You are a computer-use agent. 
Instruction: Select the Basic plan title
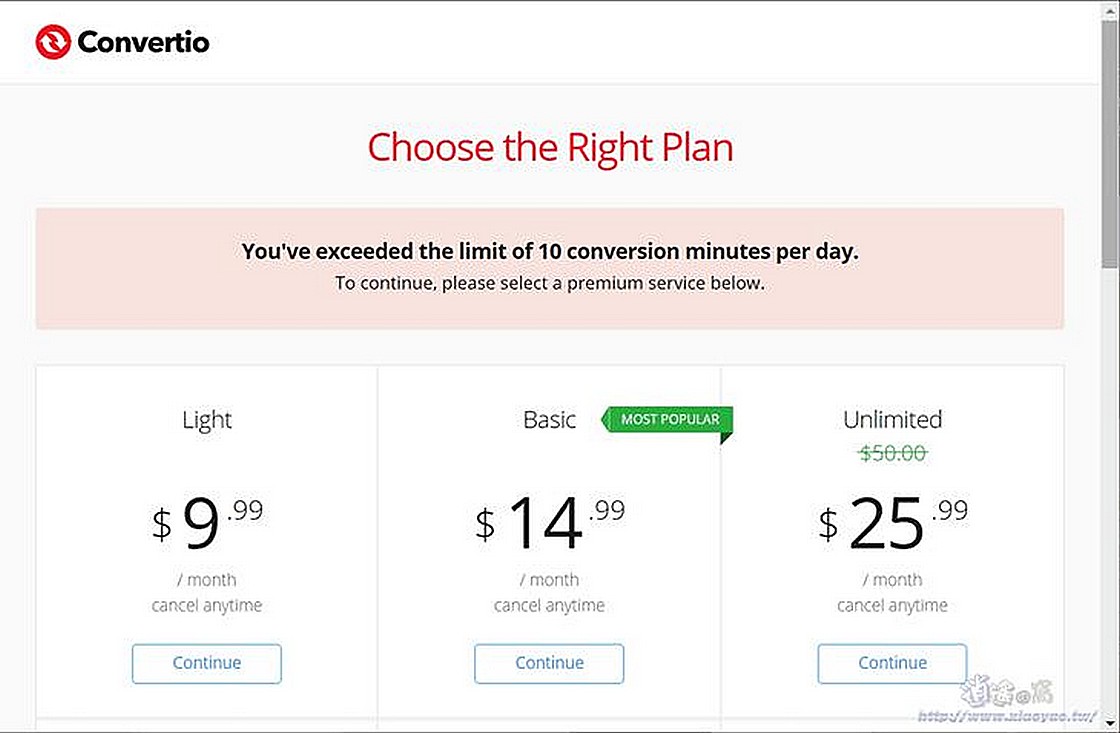[549, 419]
